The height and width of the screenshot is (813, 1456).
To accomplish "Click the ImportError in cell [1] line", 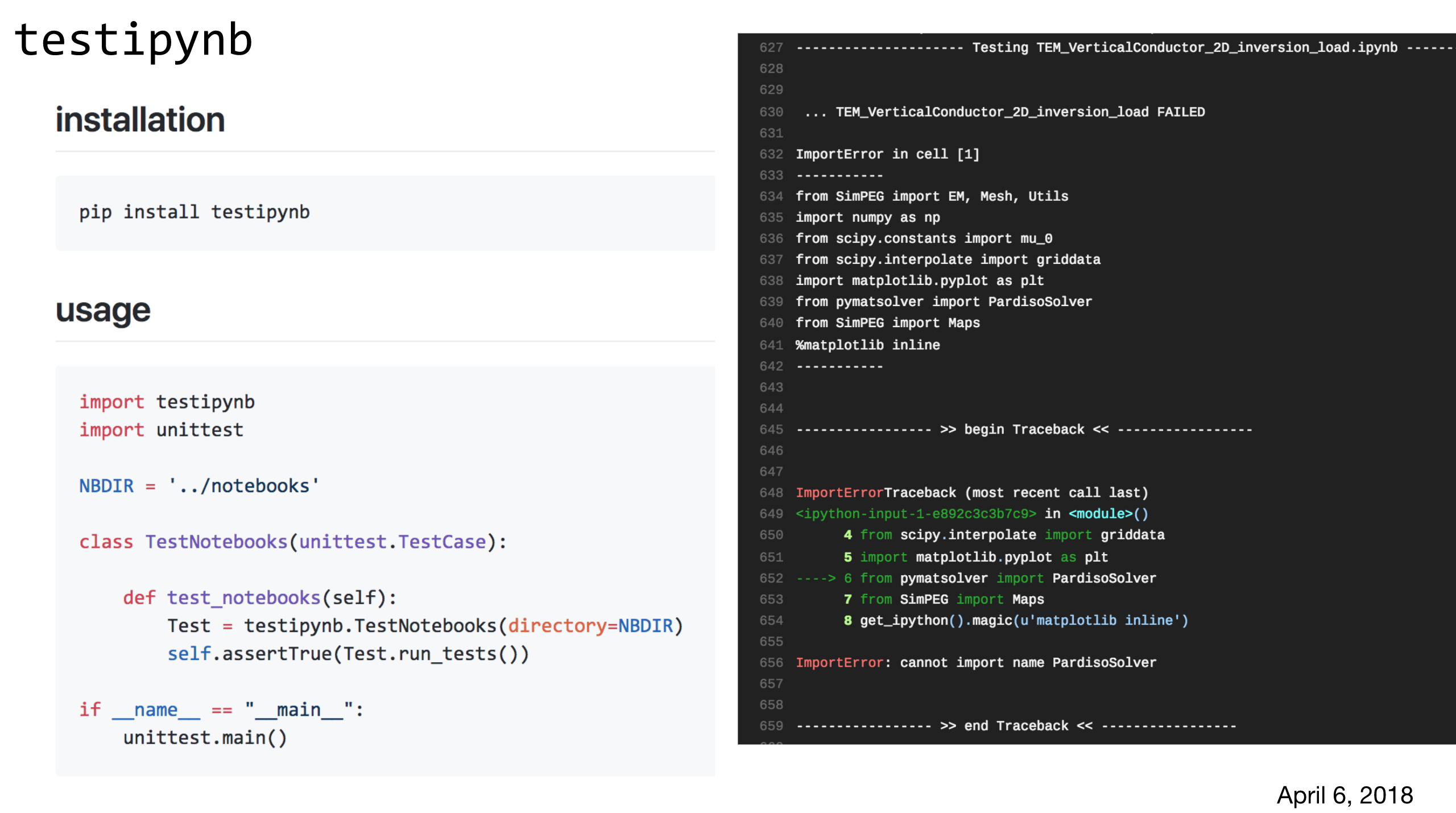I will click(x=887, y=154).
